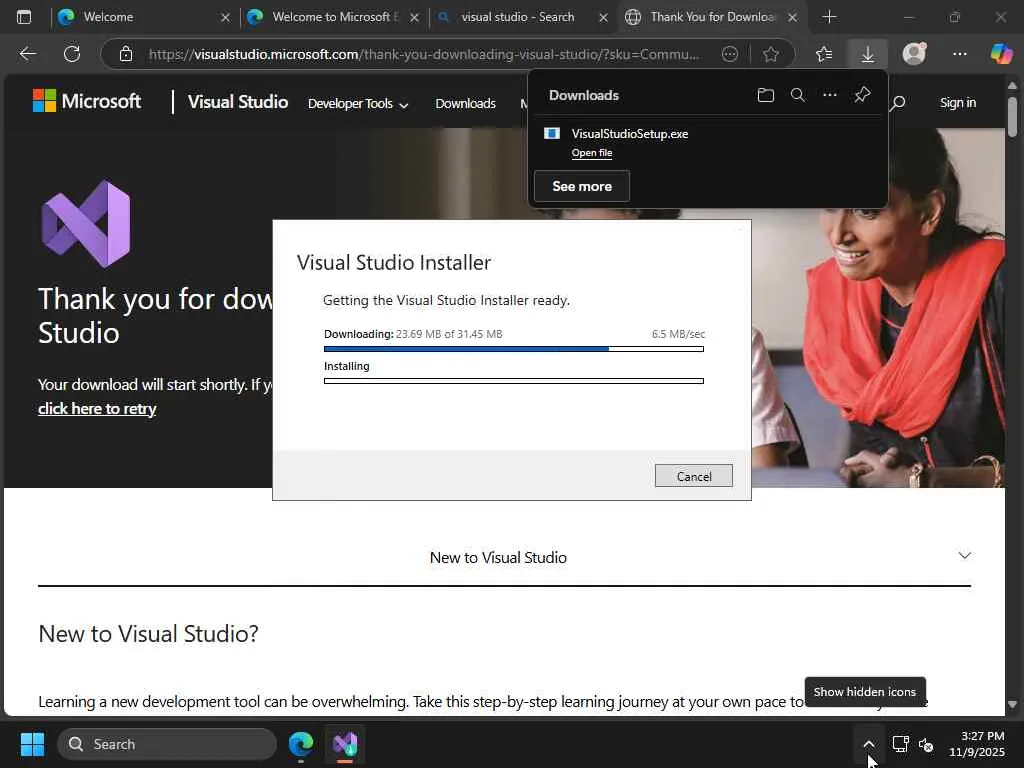Expand the New to Visual Studio chevron
The image size is (1024, 768).
[965, 556]
